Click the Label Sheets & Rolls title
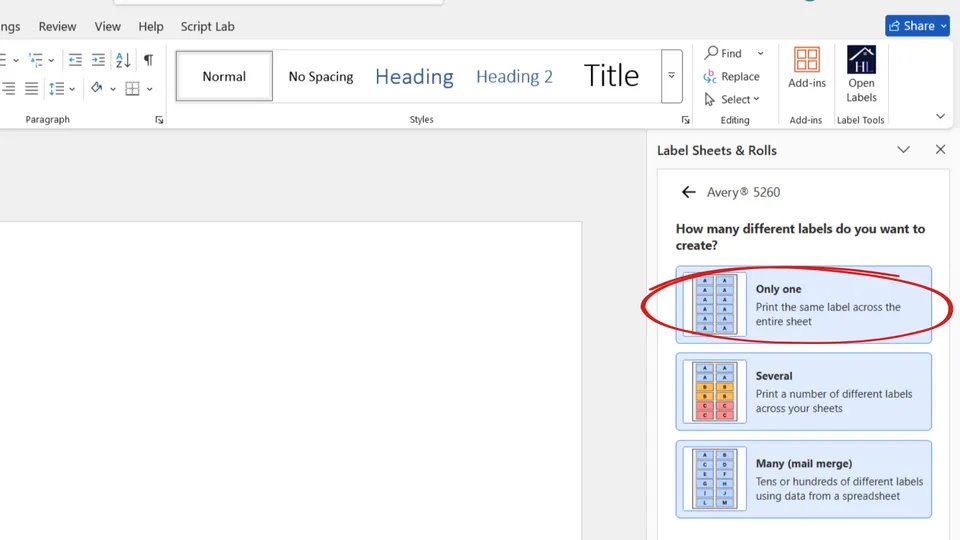This screenshot has height=540, width=960. pos(716,151)
